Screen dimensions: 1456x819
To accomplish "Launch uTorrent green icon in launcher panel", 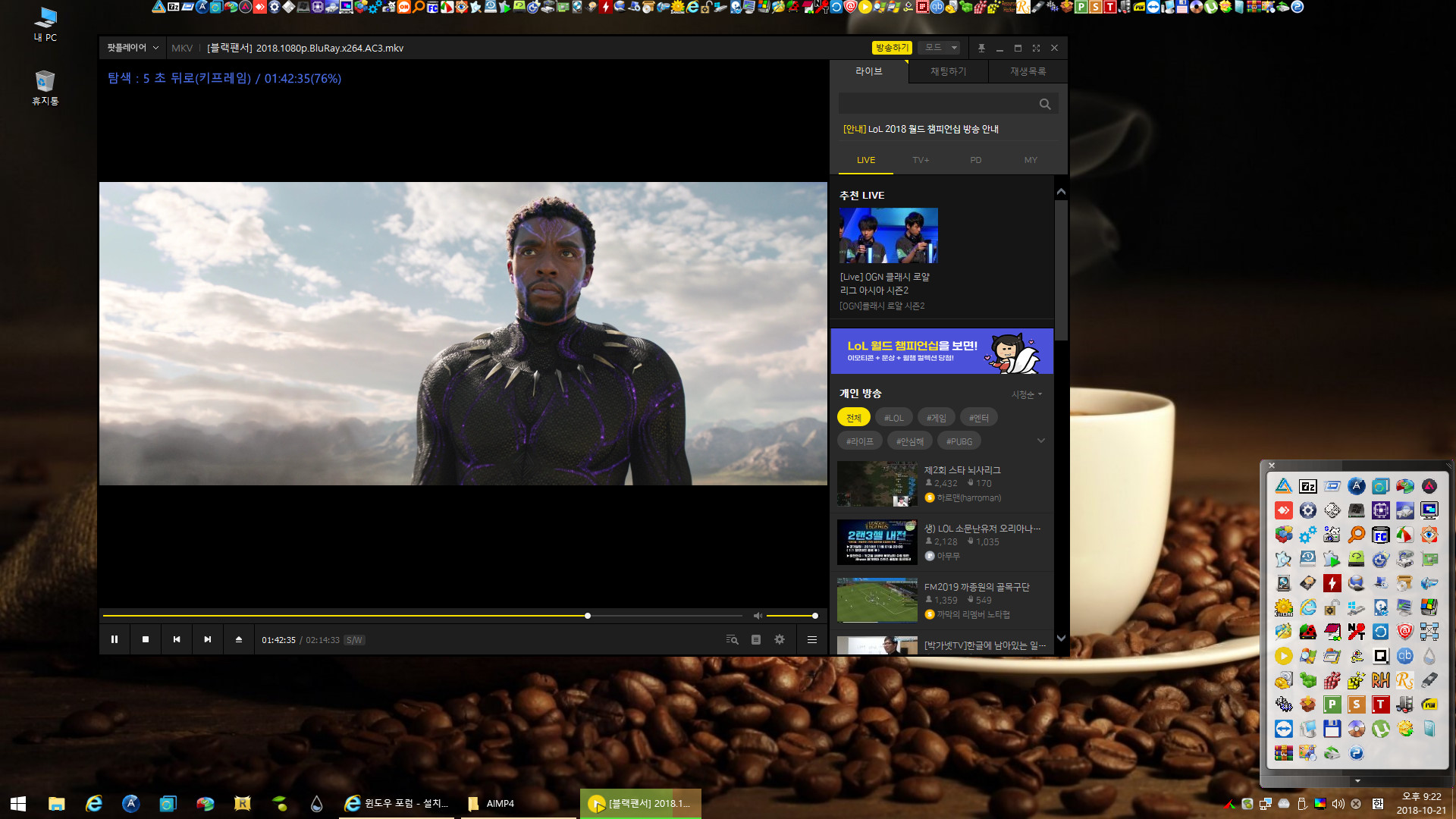I will [x=1381, y=729].
